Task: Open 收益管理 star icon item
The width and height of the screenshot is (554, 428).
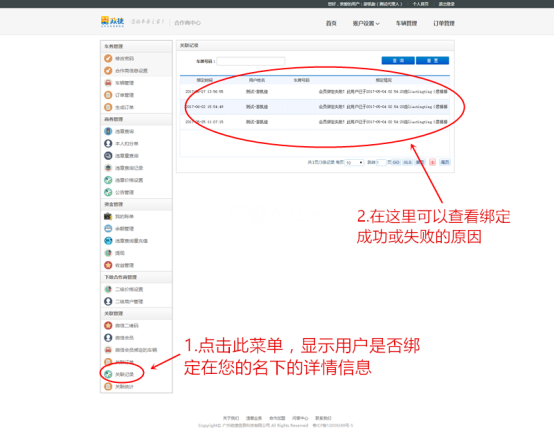Action: point(119,265)
